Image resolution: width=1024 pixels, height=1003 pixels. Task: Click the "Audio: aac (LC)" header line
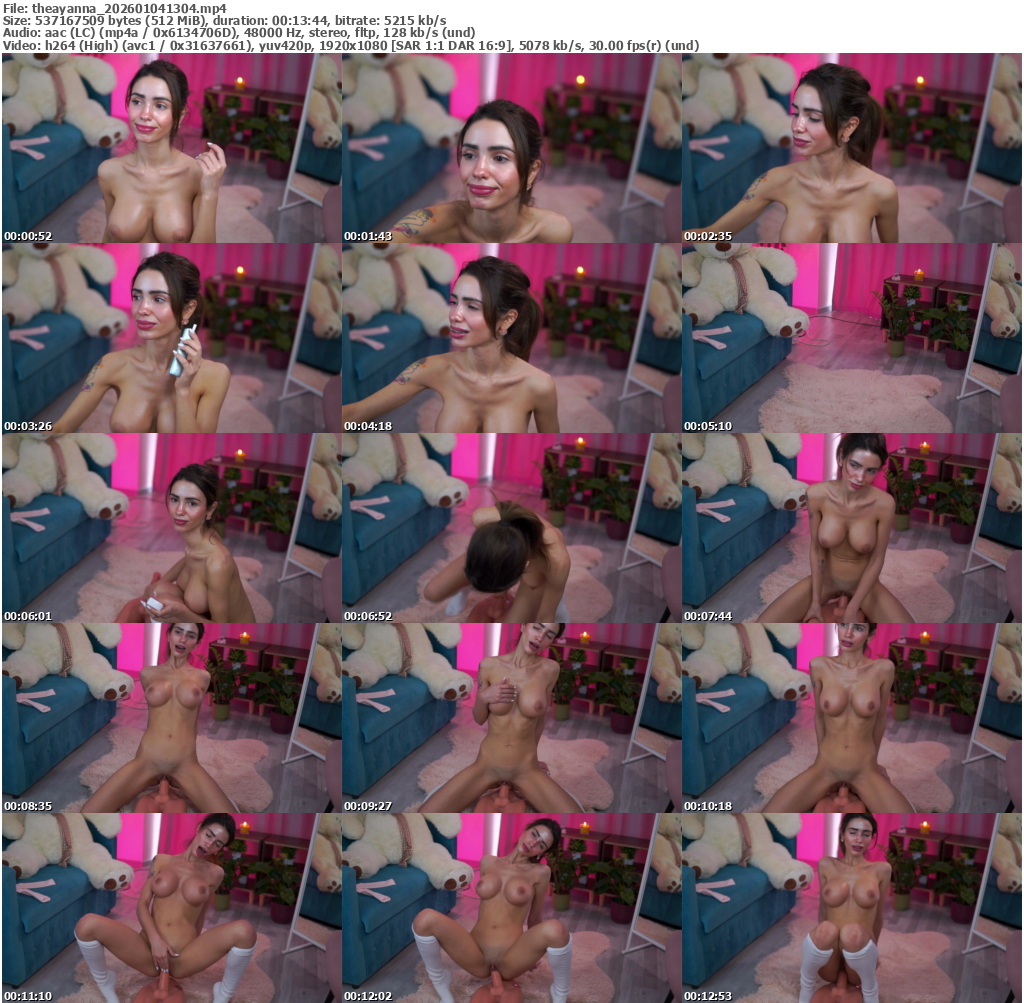(239, 33)
